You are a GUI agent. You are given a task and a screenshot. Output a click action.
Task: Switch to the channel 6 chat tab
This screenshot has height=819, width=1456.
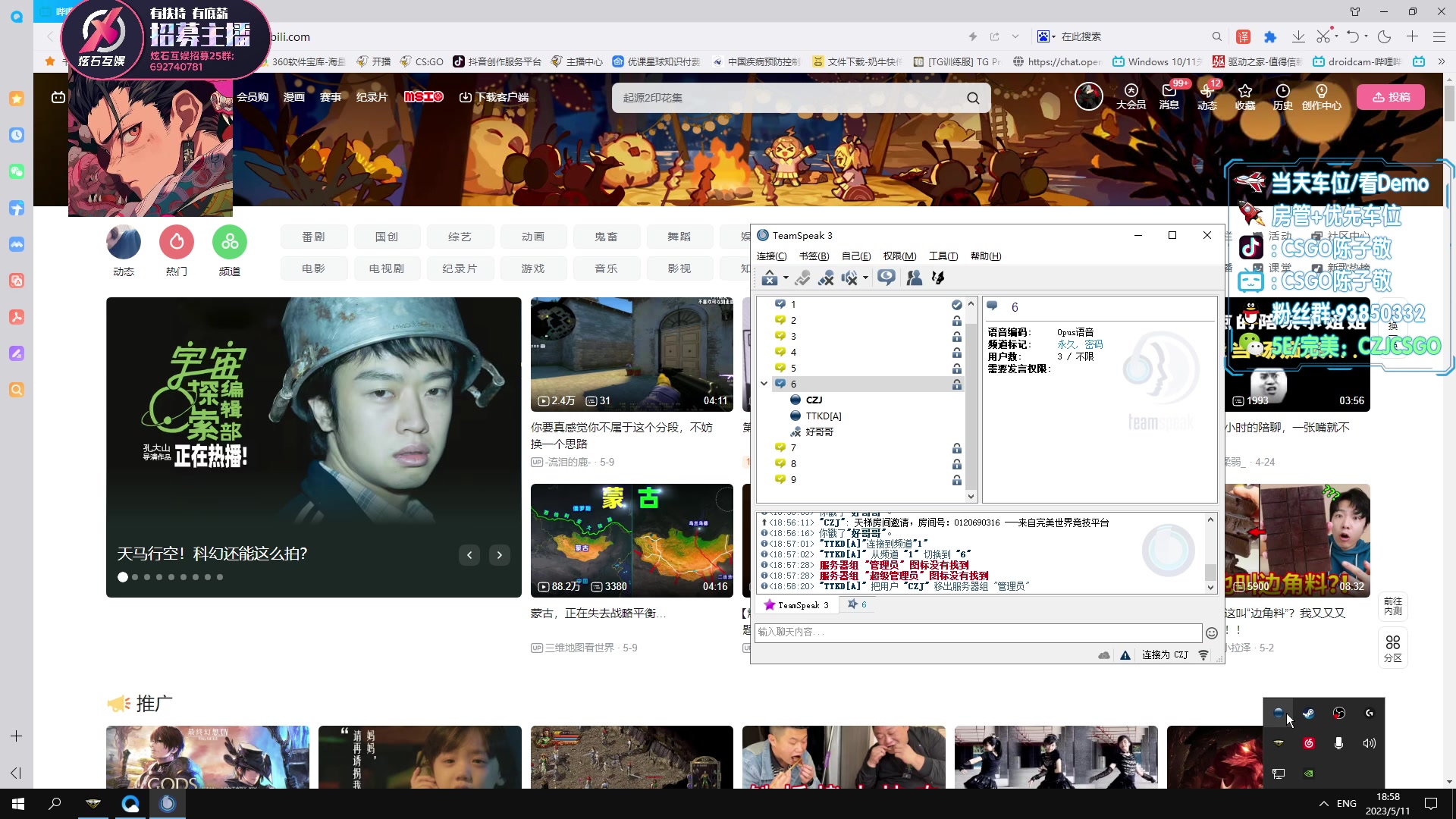(x=858, y=604)
